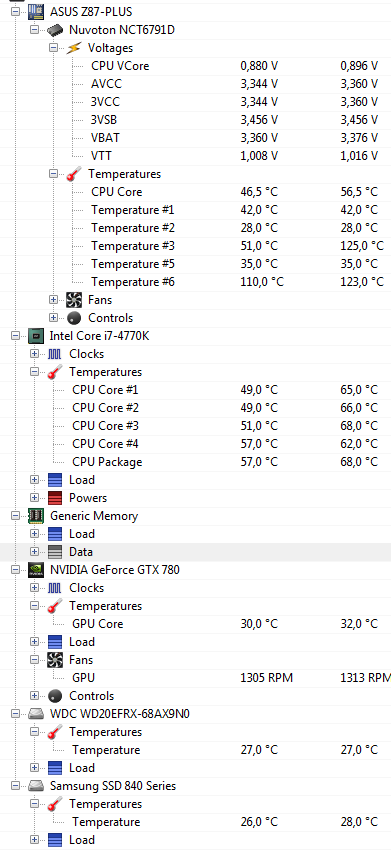Select the AVCC voltage row label
Image resolution: width=391 pixels, height=856 pixels.
click(x=106, y=84)
